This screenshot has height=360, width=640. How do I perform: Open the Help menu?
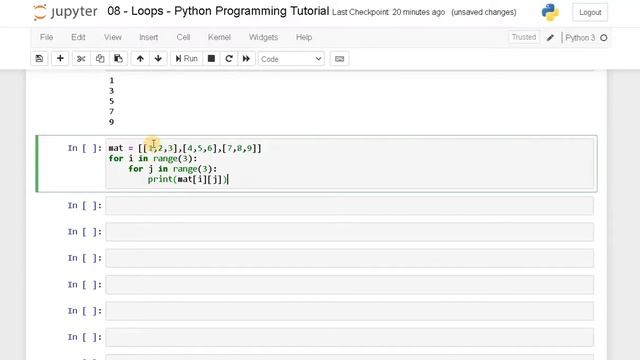pos(304,37)
